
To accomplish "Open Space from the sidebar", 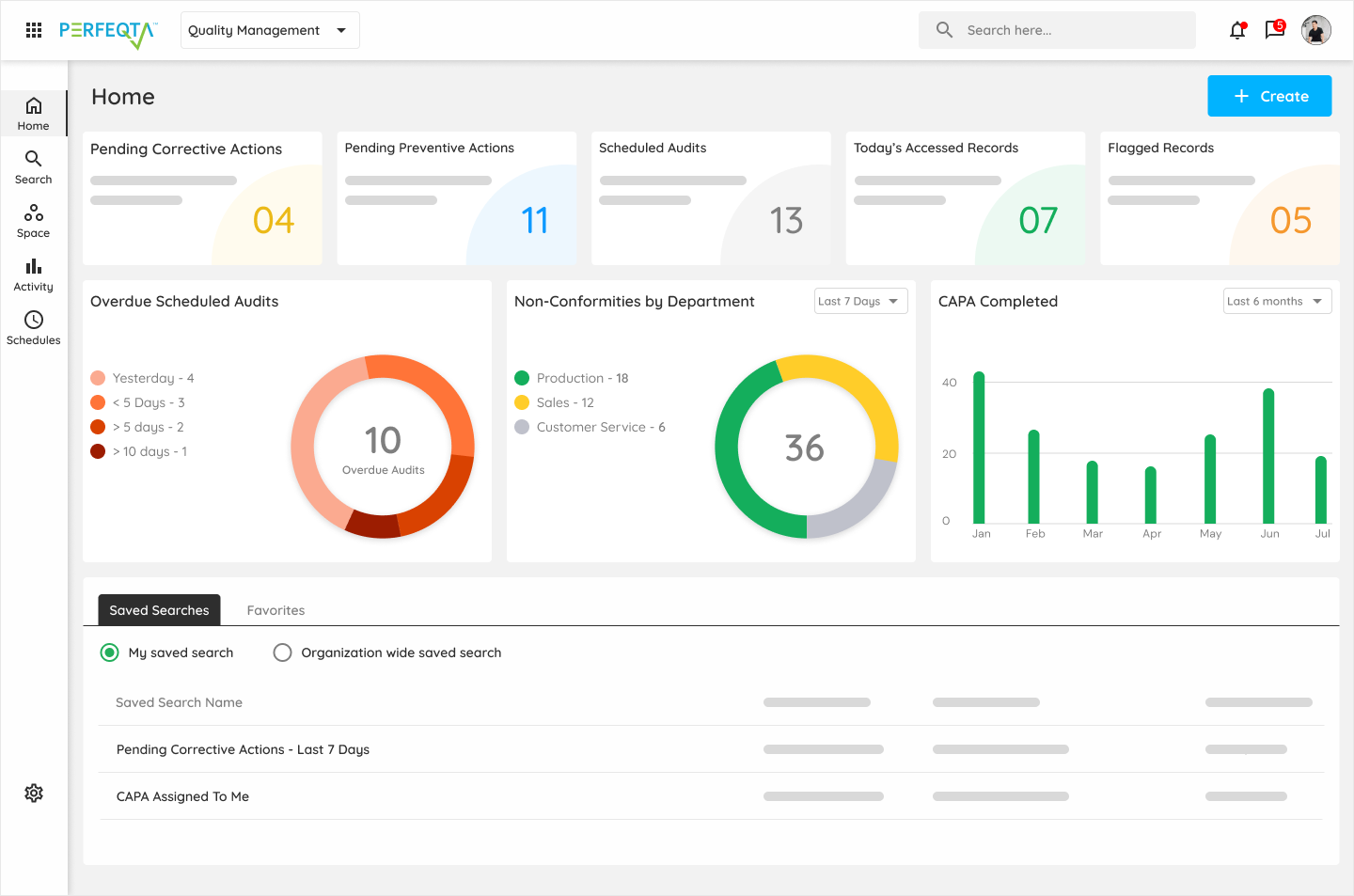I will 34,221.
